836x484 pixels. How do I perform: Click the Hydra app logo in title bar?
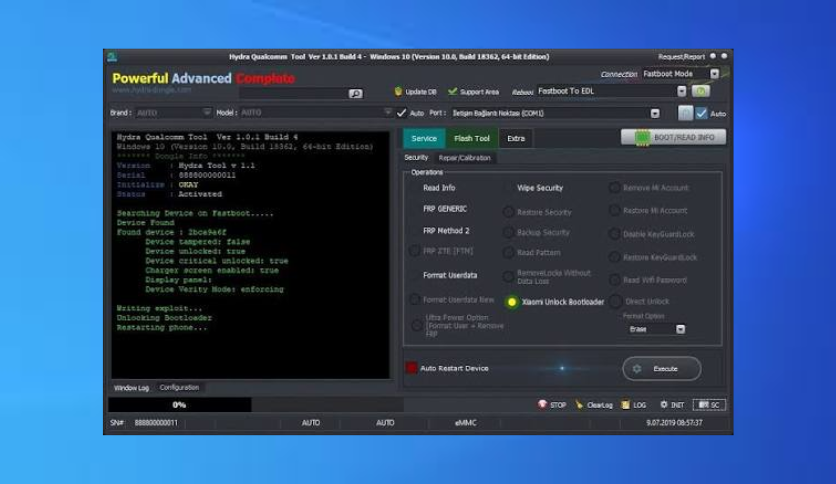pos(112,57)
